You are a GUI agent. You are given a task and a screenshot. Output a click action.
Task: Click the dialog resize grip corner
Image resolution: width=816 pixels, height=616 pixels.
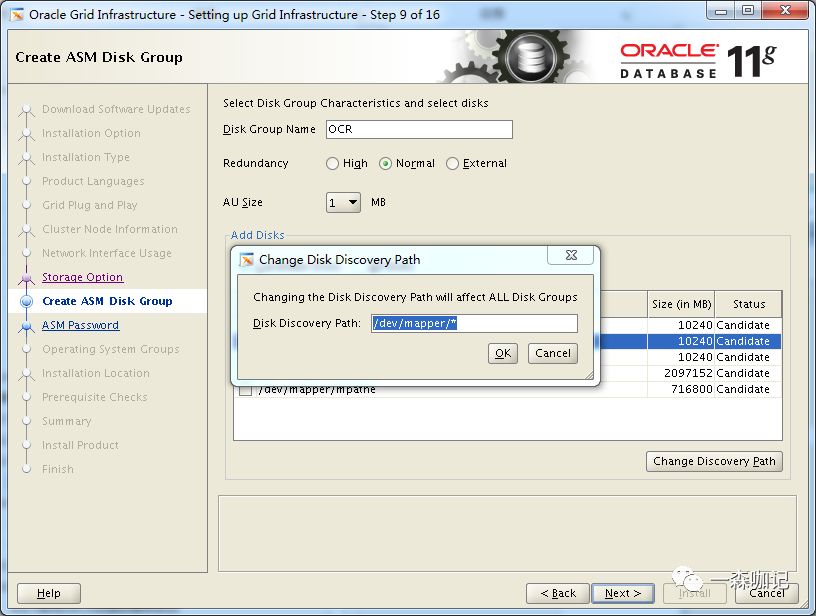pos(589,375)
